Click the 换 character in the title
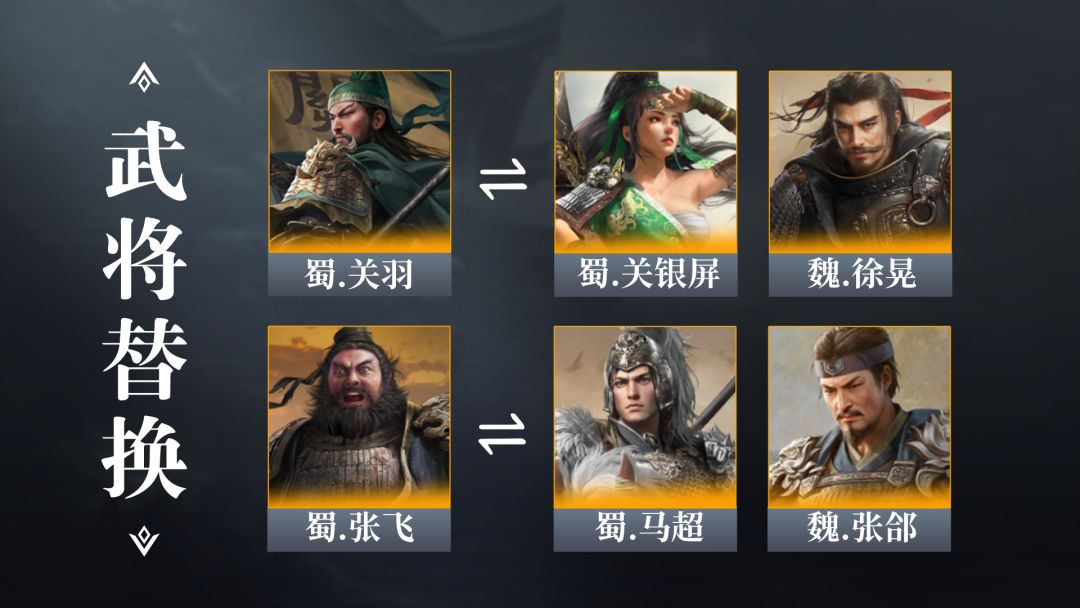The image size is (1080, 608). tap(145, 458)
